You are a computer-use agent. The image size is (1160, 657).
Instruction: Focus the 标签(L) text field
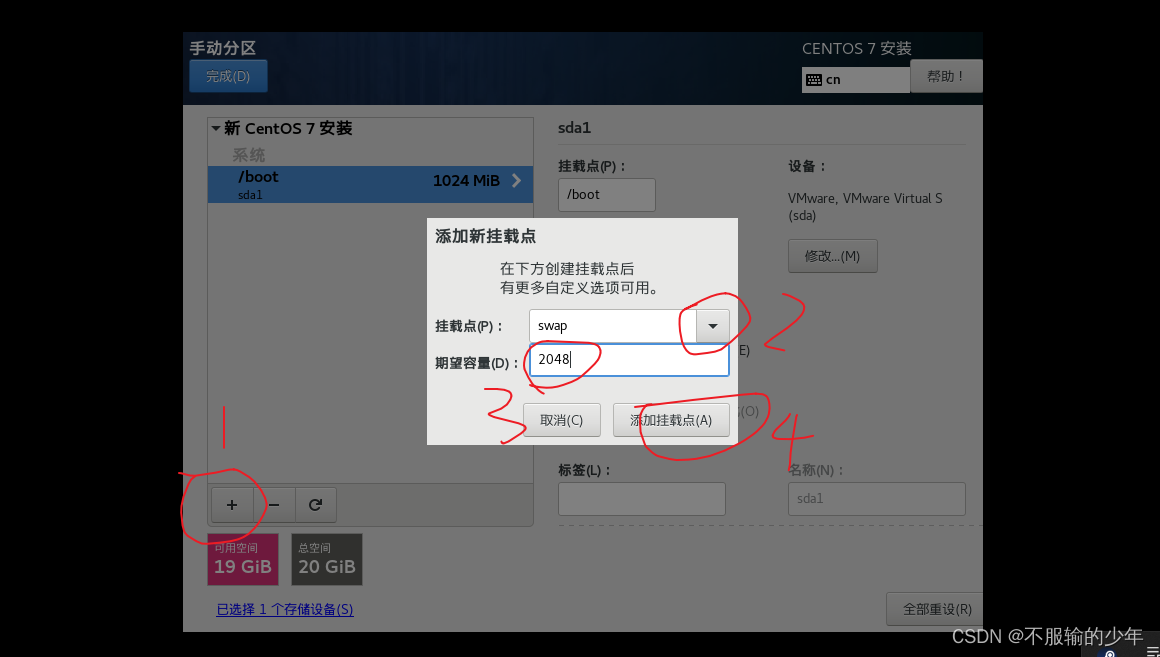[641, 499]
